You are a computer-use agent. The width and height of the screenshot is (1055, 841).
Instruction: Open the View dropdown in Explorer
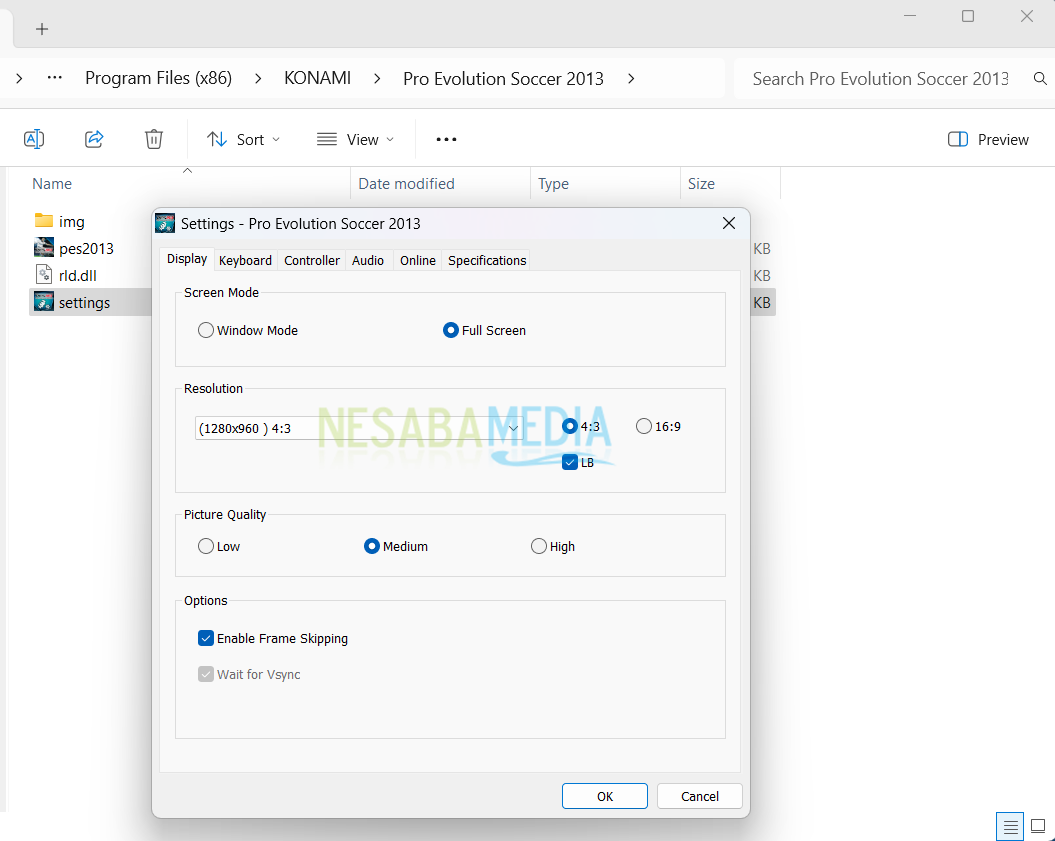tap(355, 139)
